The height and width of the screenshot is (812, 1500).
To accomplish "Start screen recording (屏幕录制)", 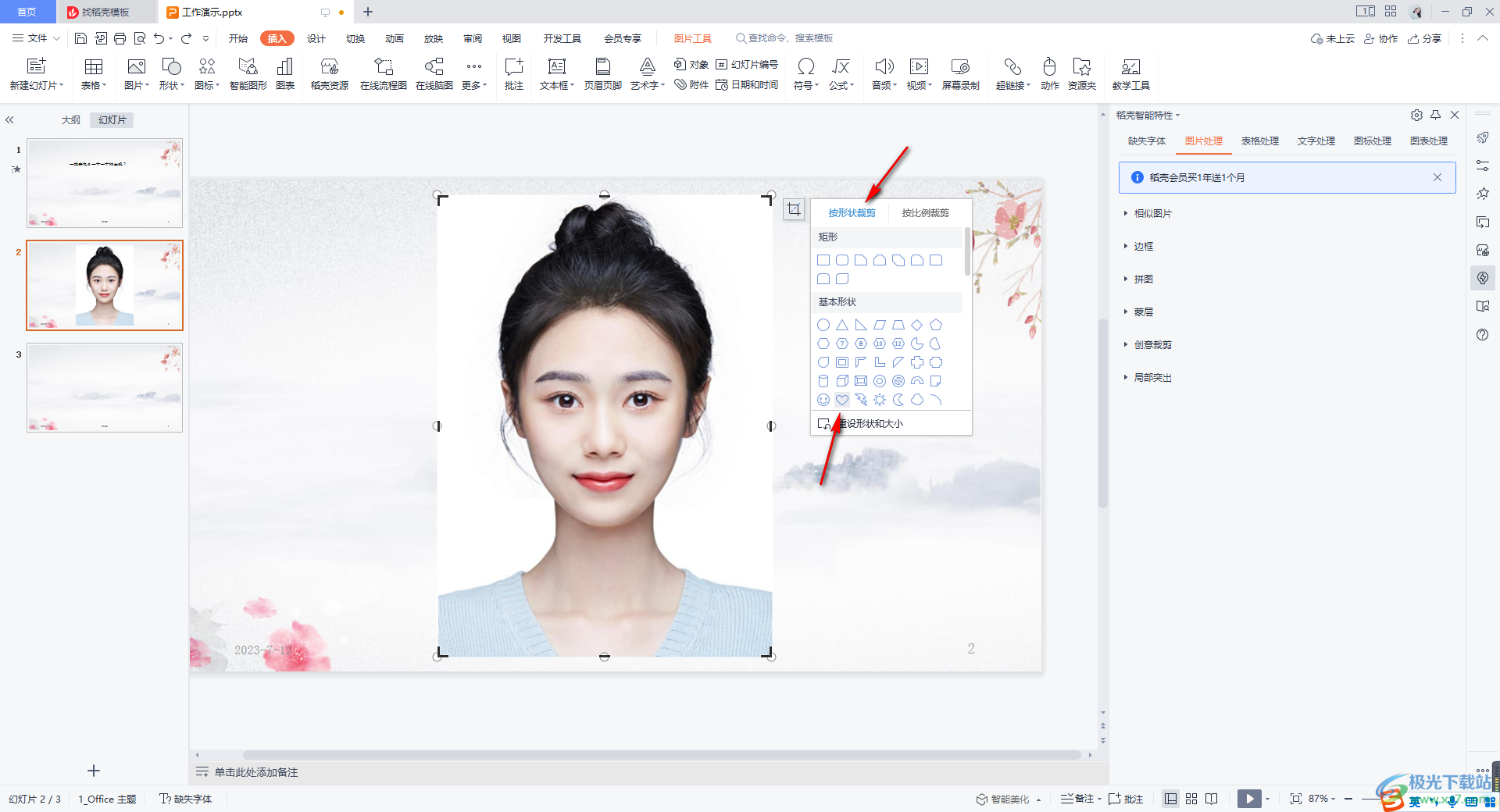I will click(x=960, y=74).
